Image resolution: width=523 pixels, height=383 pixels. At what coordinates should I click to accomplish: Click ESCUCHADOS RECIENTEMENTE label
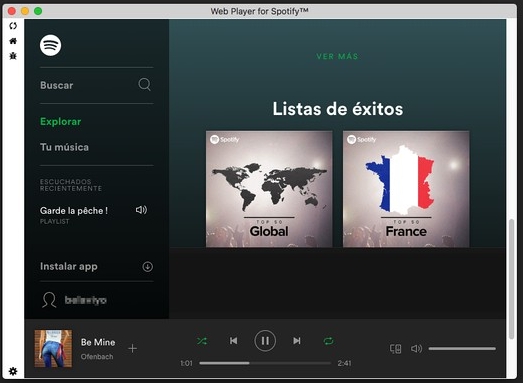(71, 185)
